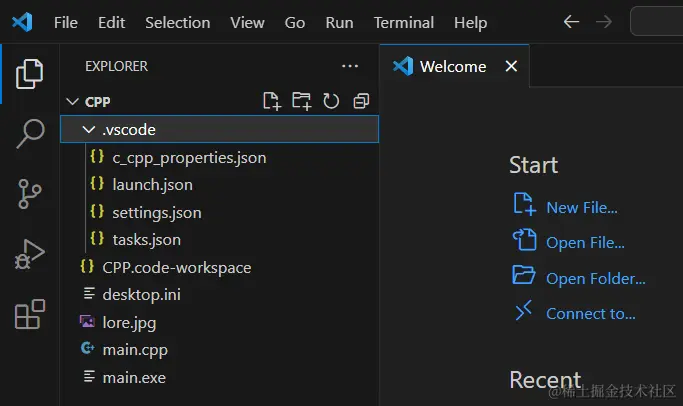Open the Source Control view
Image resolution: width=683 pixels, height=406 pixels.
30,194
